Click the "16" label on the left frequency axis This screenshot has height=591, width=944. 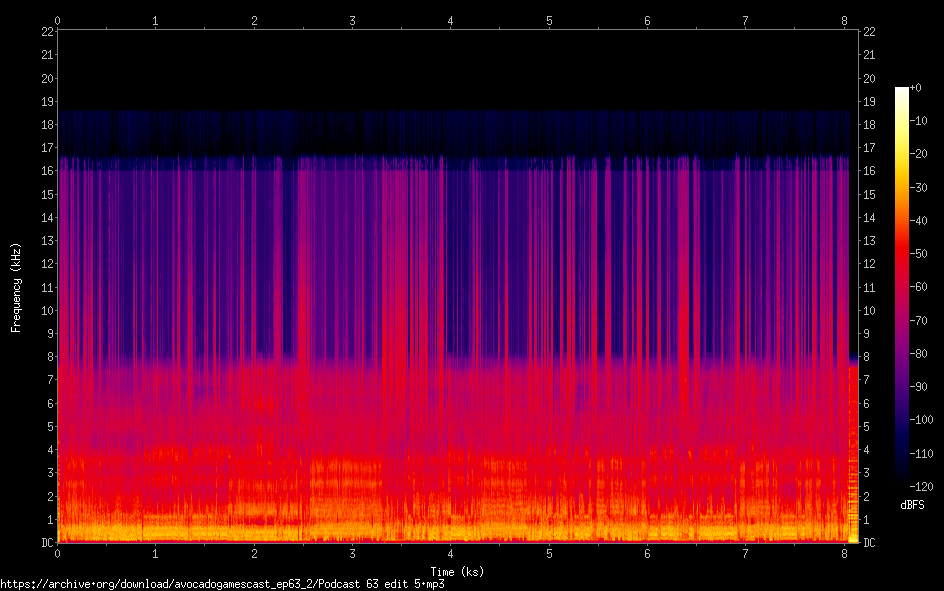48,171
